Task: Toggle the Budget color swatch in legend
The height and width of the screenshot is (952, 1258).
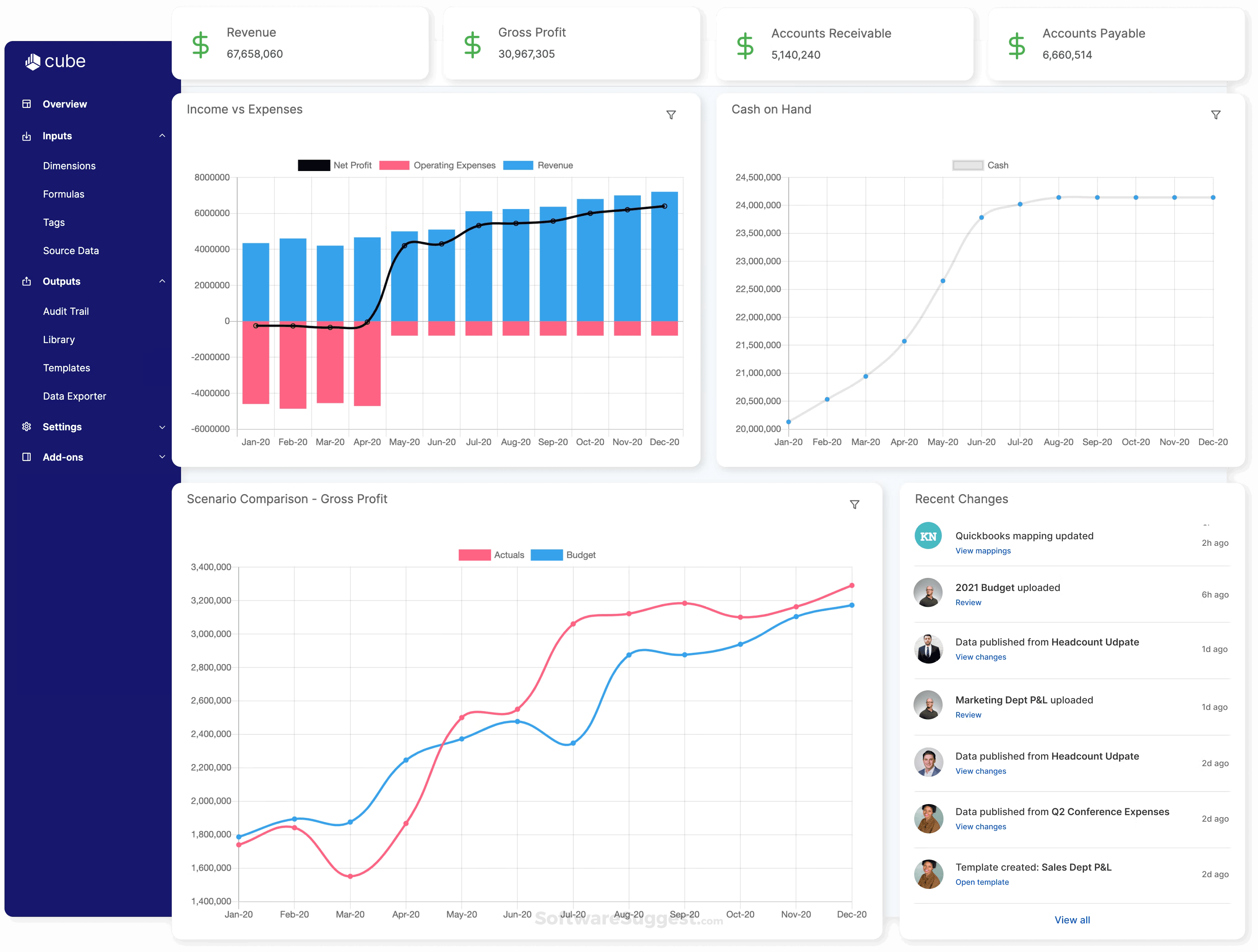Action: 547,554
